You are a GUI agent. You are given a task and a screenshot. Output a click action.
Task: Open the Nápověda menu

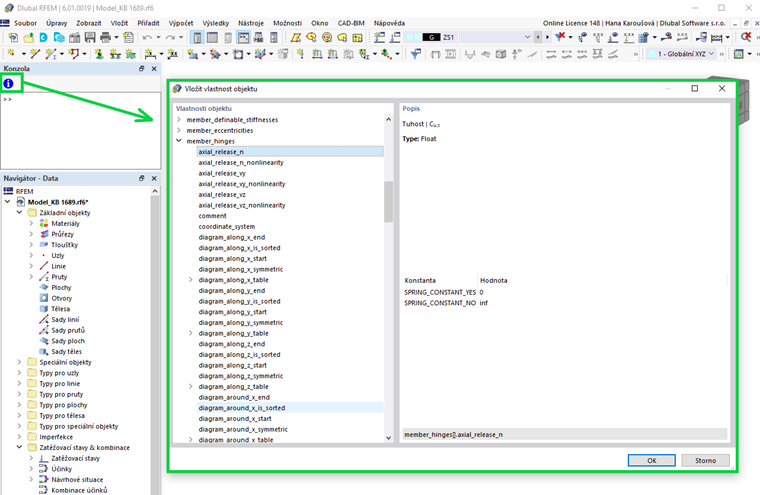pyautogui.click(x=389, y=23)
